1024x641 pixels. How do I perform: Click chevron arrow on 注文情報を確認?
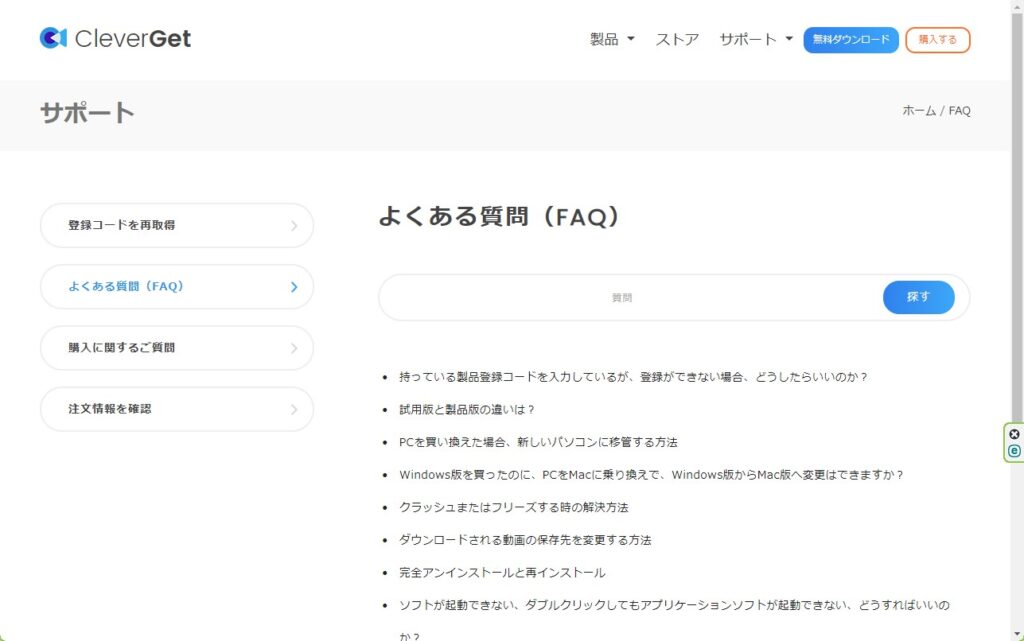(x=294, y=409)
